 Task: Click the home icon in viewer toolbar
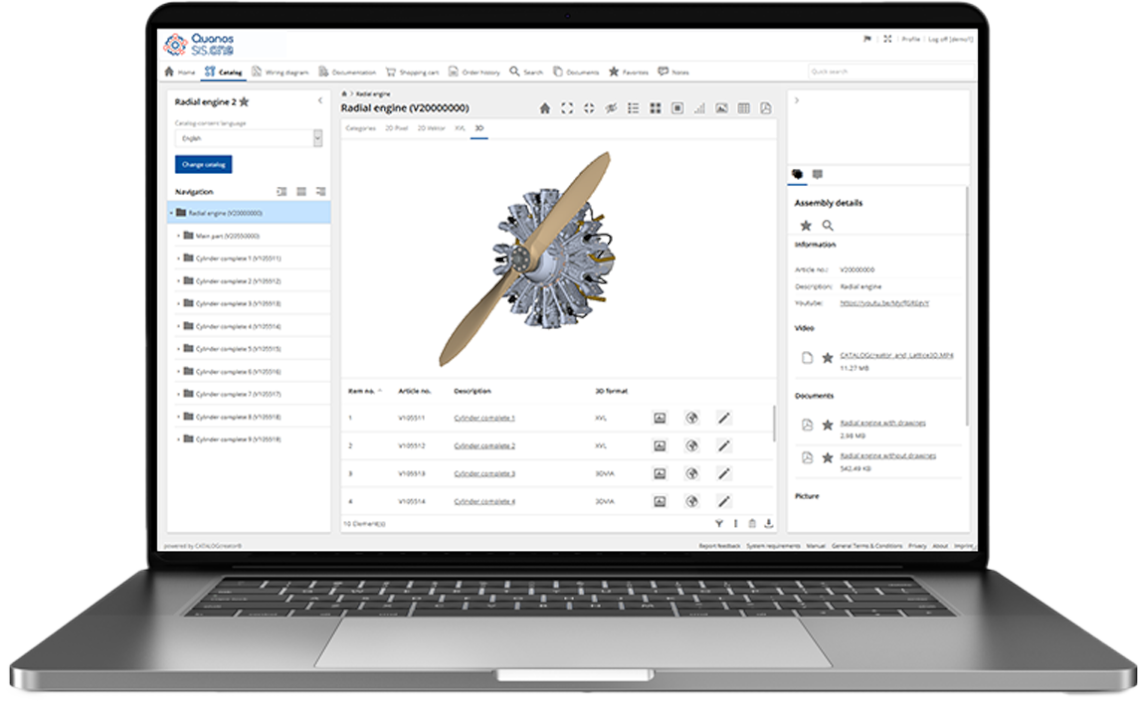coord(545,108)
